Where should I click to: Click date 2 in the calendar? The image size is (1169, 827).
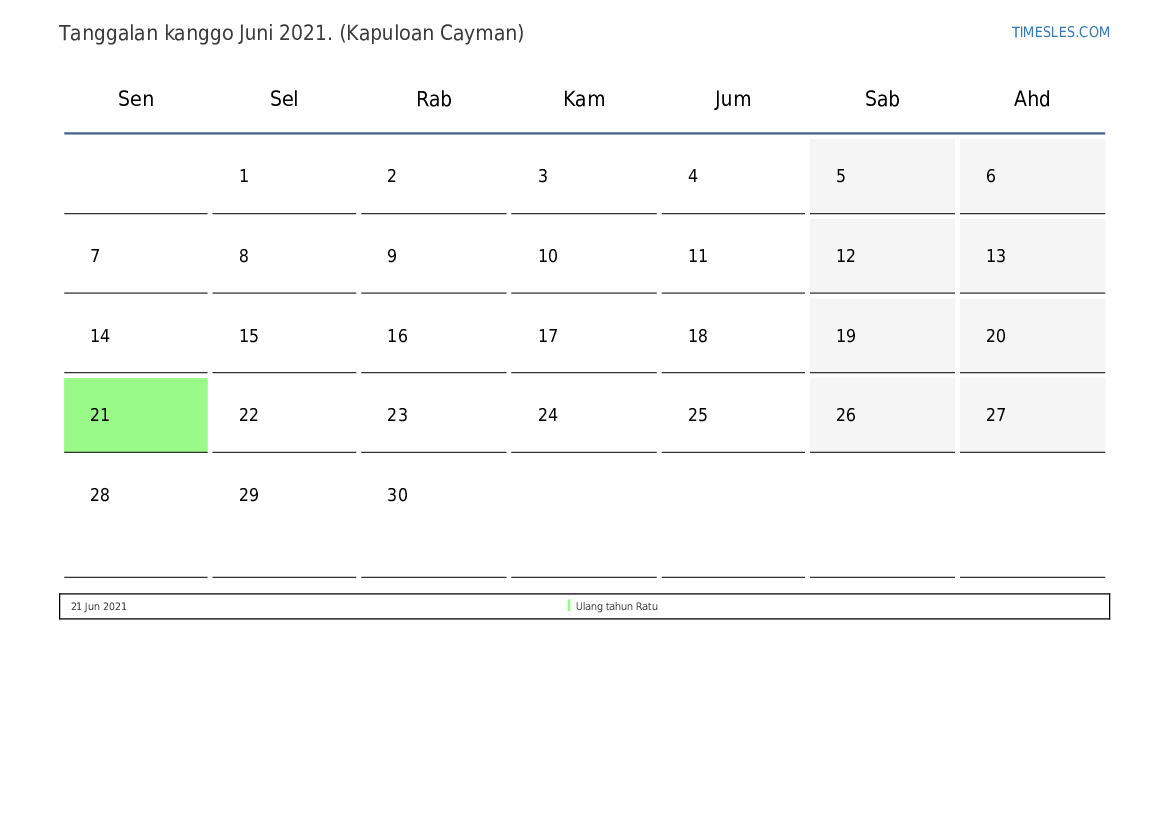click(x=434, y=176)
